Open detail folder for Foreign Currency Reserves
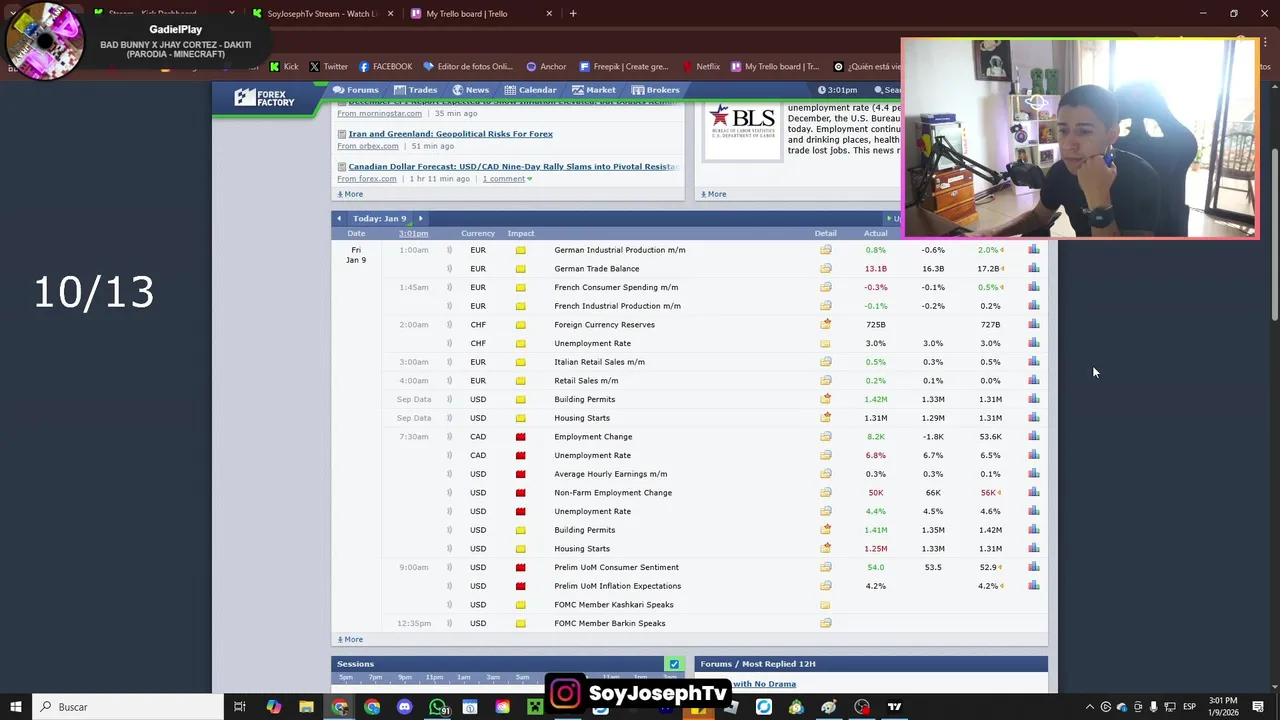The width and height of the screenshot is (1280, 720). (825, 325)
